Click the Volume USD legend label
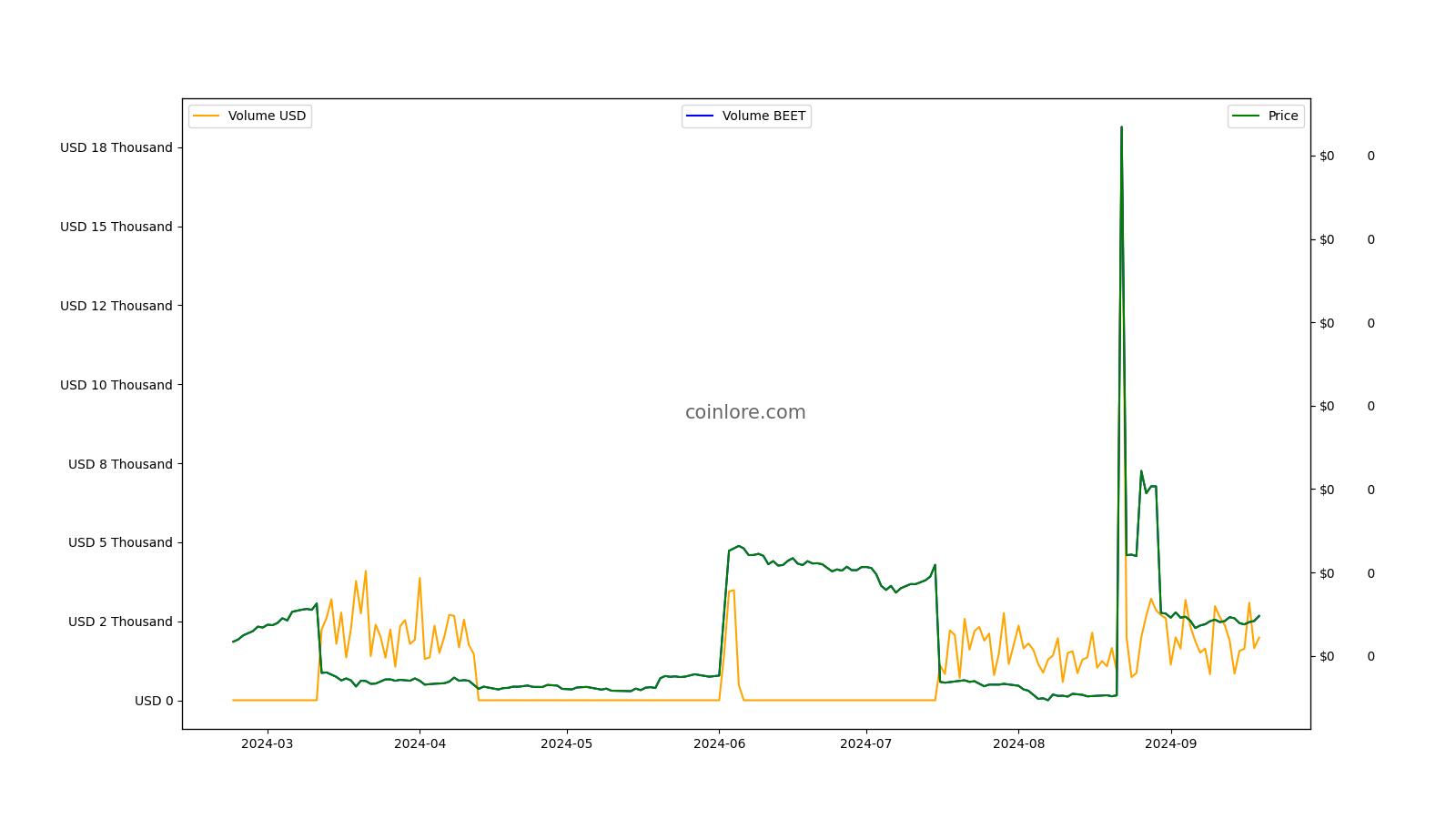This screenshot has height=819, width=1456. pos(267,116)
